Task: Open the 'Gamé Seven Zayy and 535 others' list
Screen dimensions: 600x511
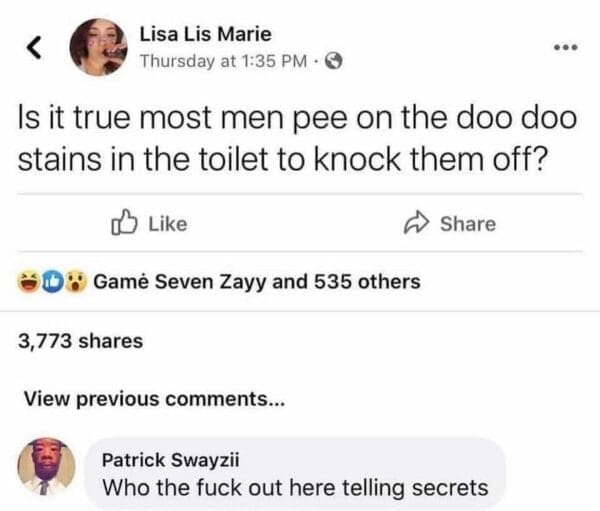Action: coord(257,281)
